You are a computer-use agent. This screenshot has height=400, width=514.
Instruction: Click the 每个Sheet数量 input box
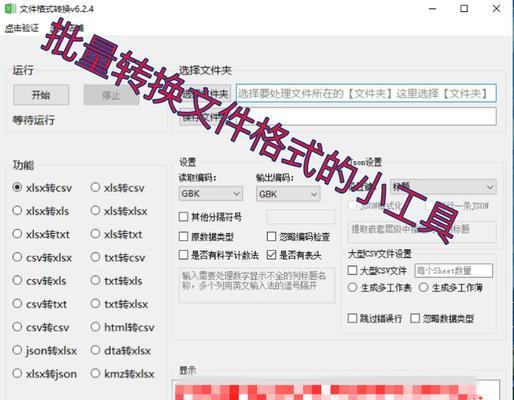point(454,270)
